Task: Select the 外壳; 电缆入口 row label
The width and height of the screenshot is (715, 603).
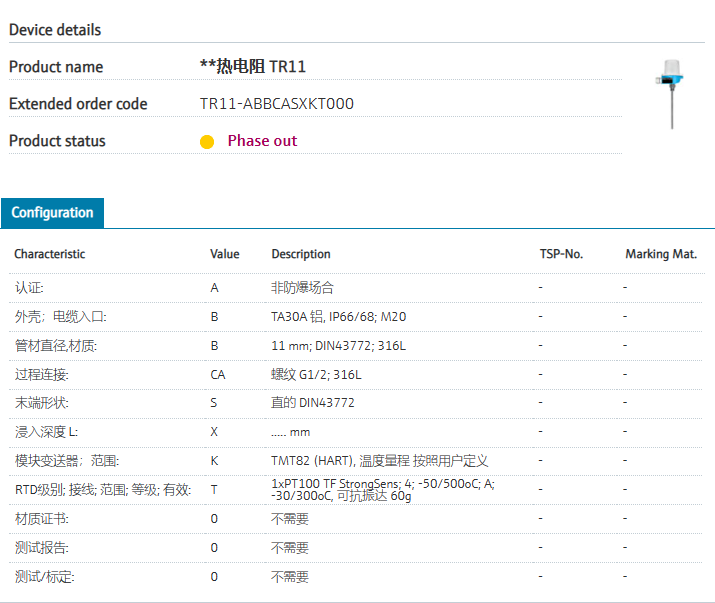Action: [60, 317]
